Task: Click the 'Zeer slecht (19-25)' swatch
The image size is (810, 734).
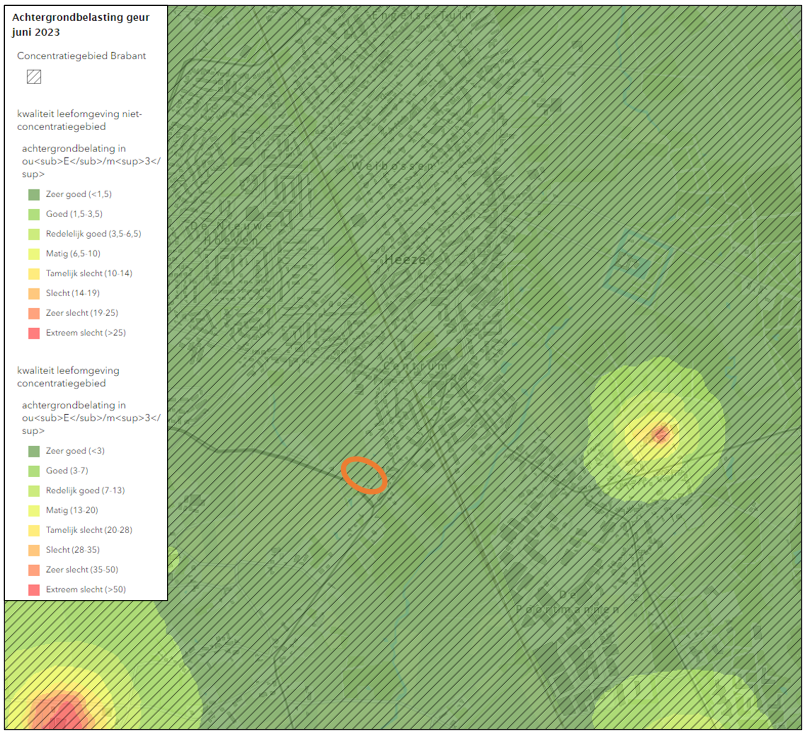Action: [x=34, y=314]
